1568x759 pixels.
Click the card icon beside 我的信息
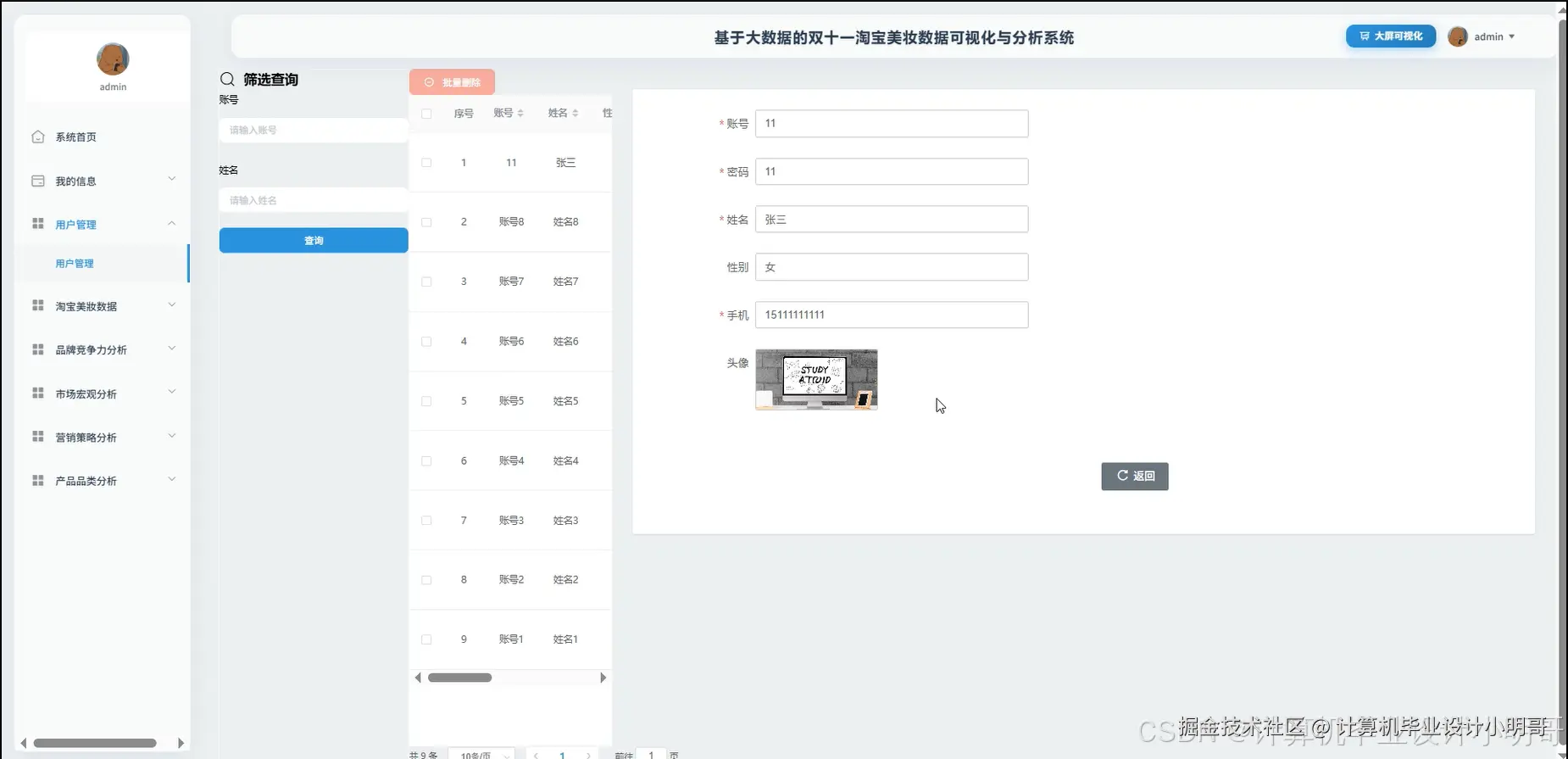tap(38, 181)
